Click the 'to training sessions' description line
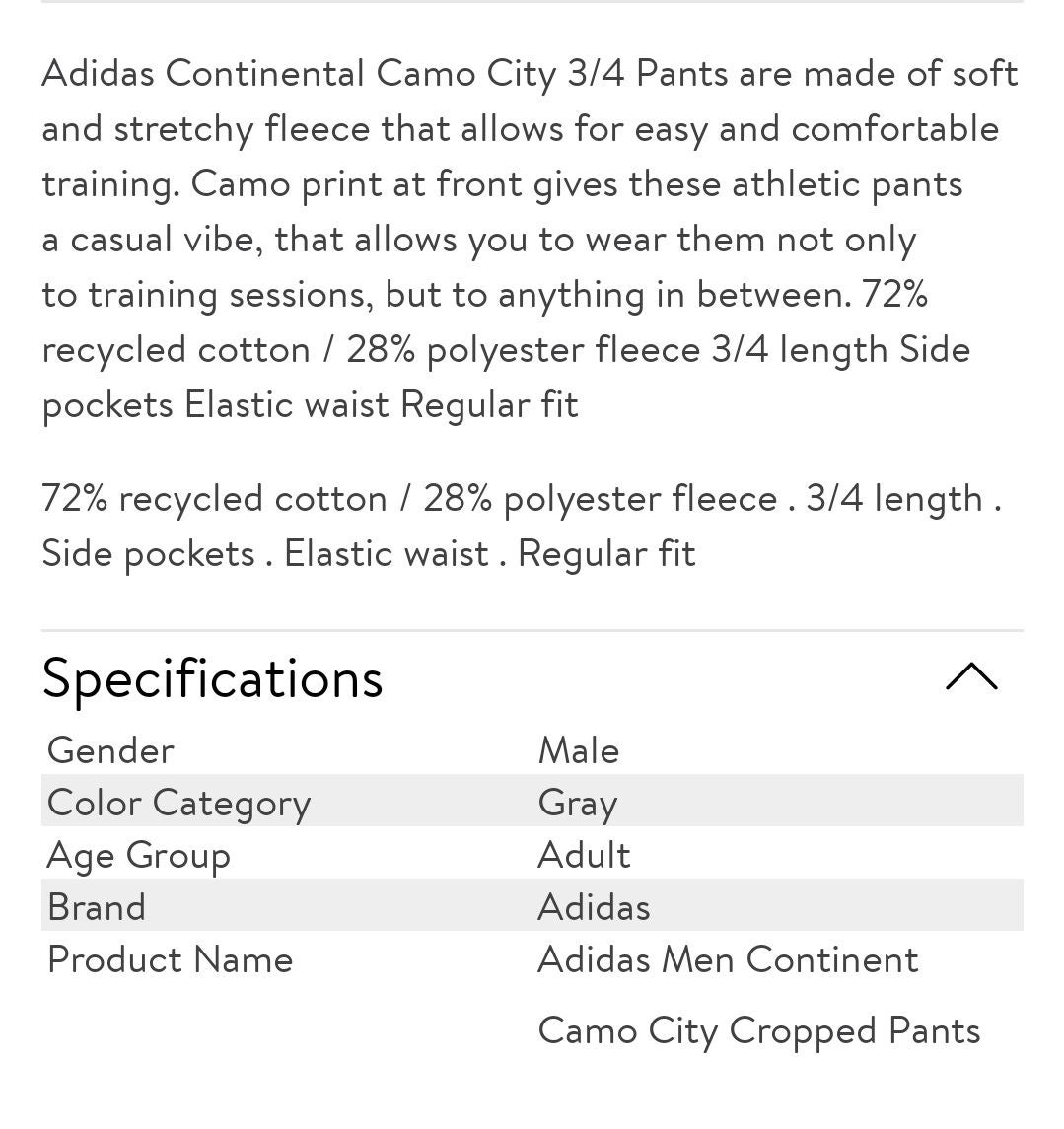The image size is (1064, 1129). [484, 296]
